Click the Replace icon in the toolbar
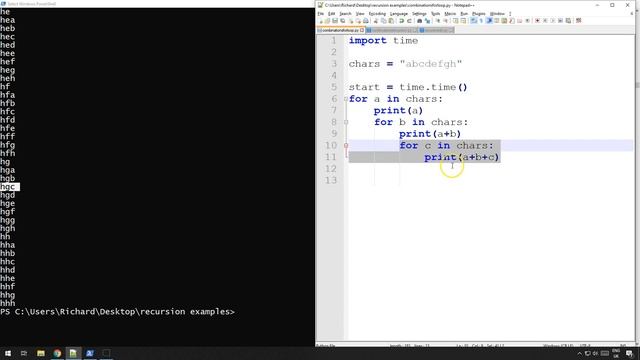Screen dimensions: 640x360 point(427,21)
